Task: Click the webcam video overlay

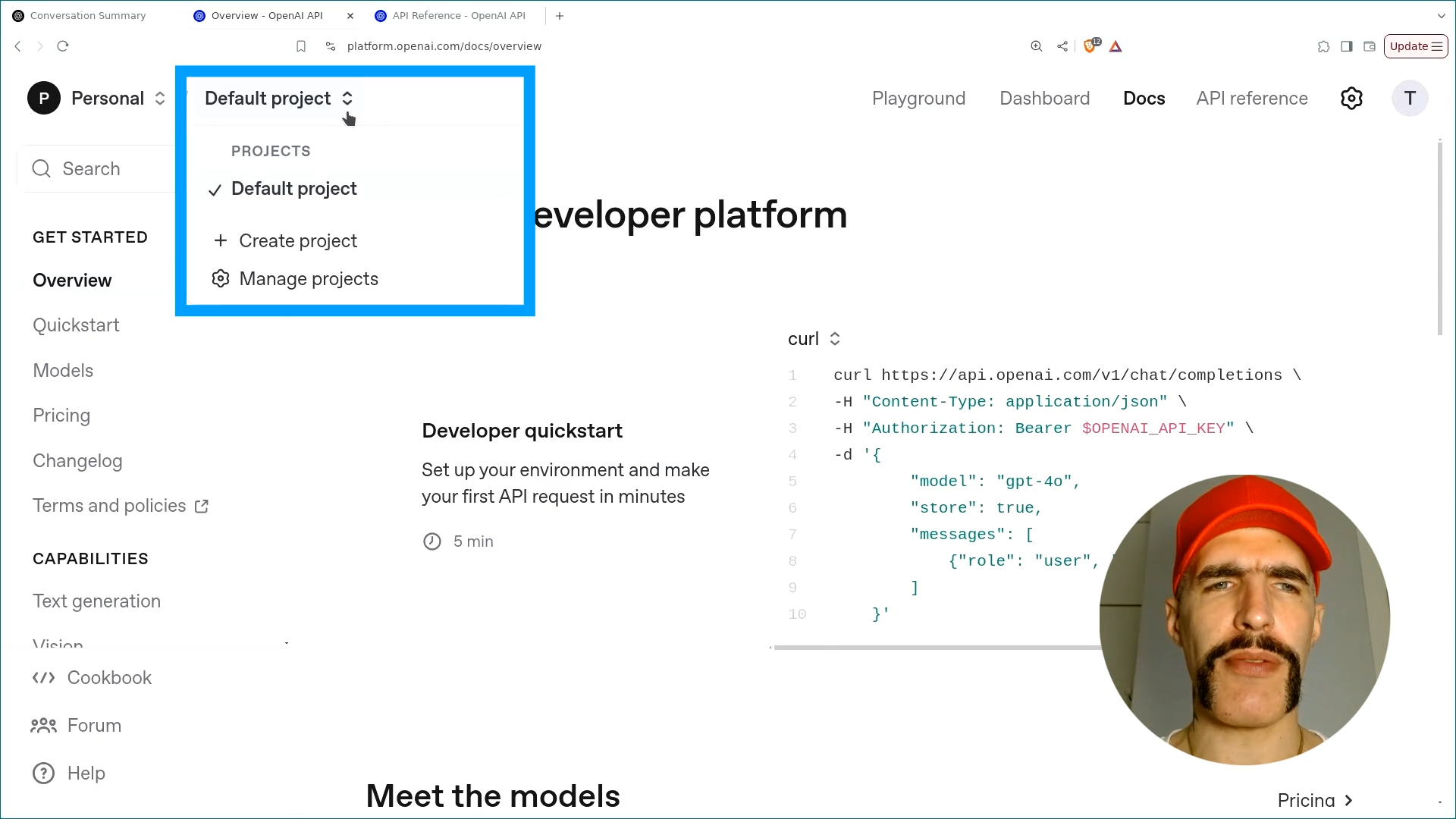Action: point(1244,620)
